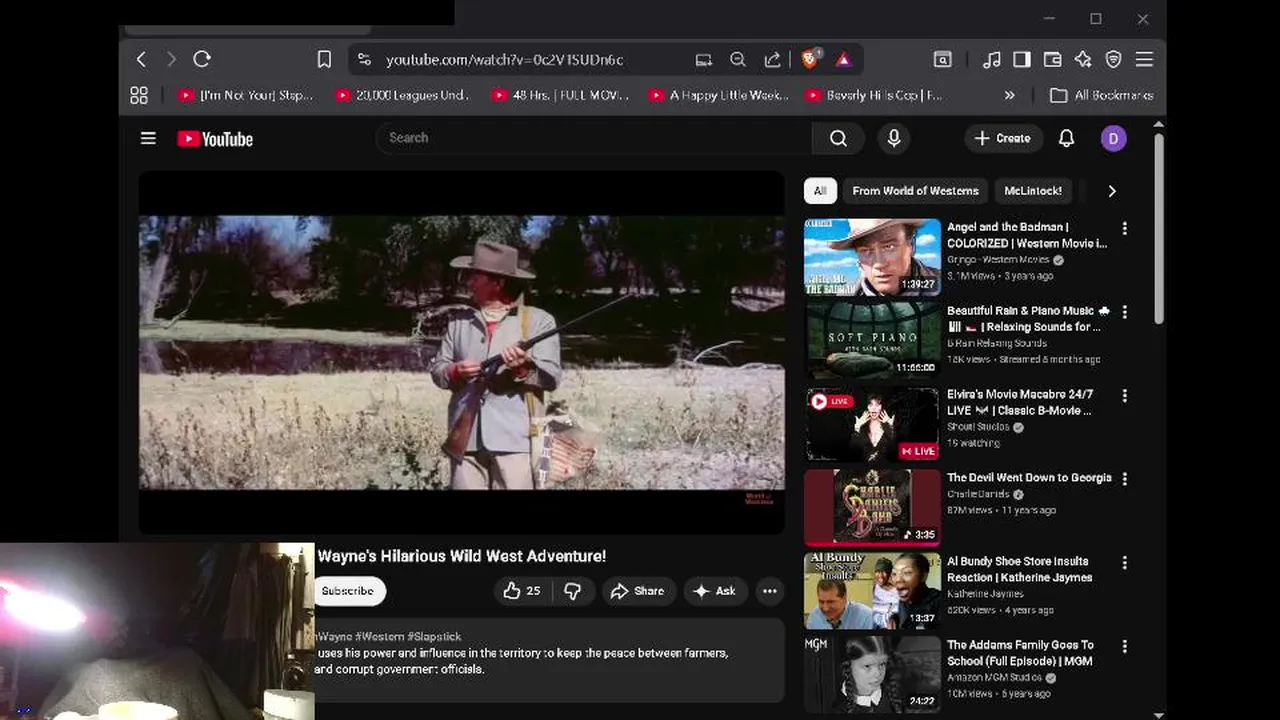This screenshot has width=1280, height=720.
Task: Click the video player area
Action: [461, 352]
